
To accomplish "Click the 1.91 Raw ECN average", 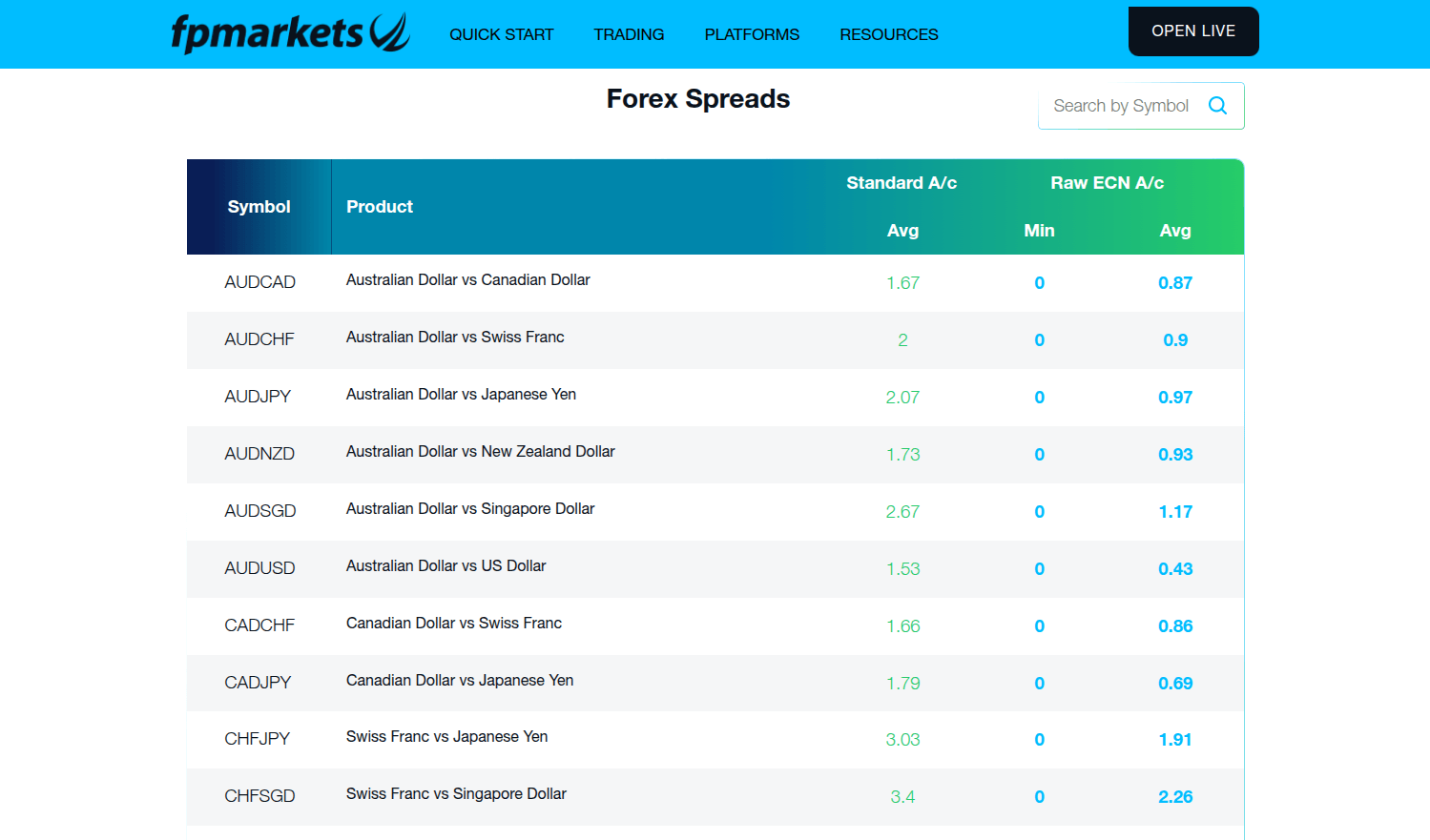I will tap(1175, 740).
